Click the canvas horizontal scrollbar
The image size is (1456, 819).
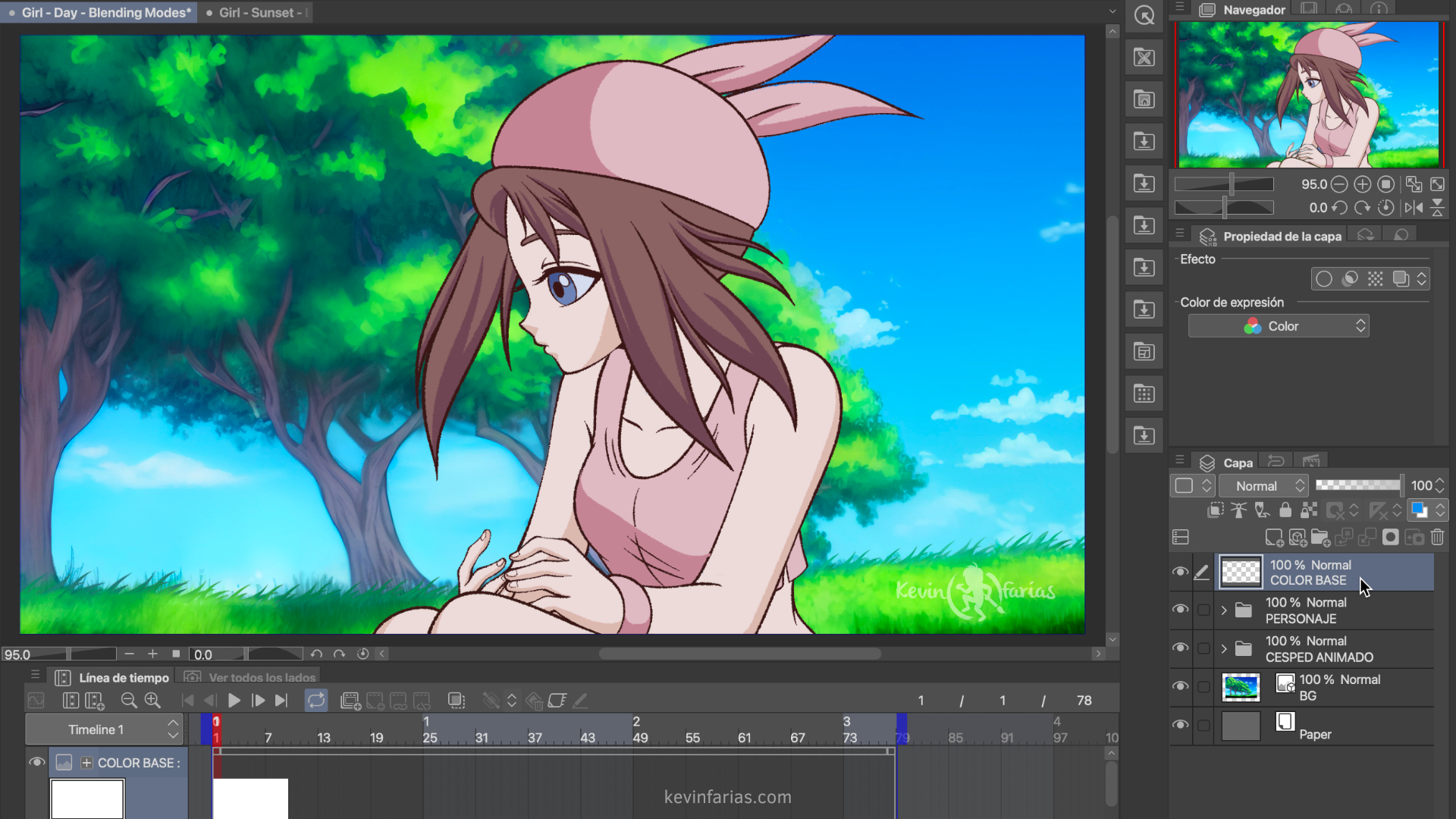pyautogui.click(x=739, y=654)
